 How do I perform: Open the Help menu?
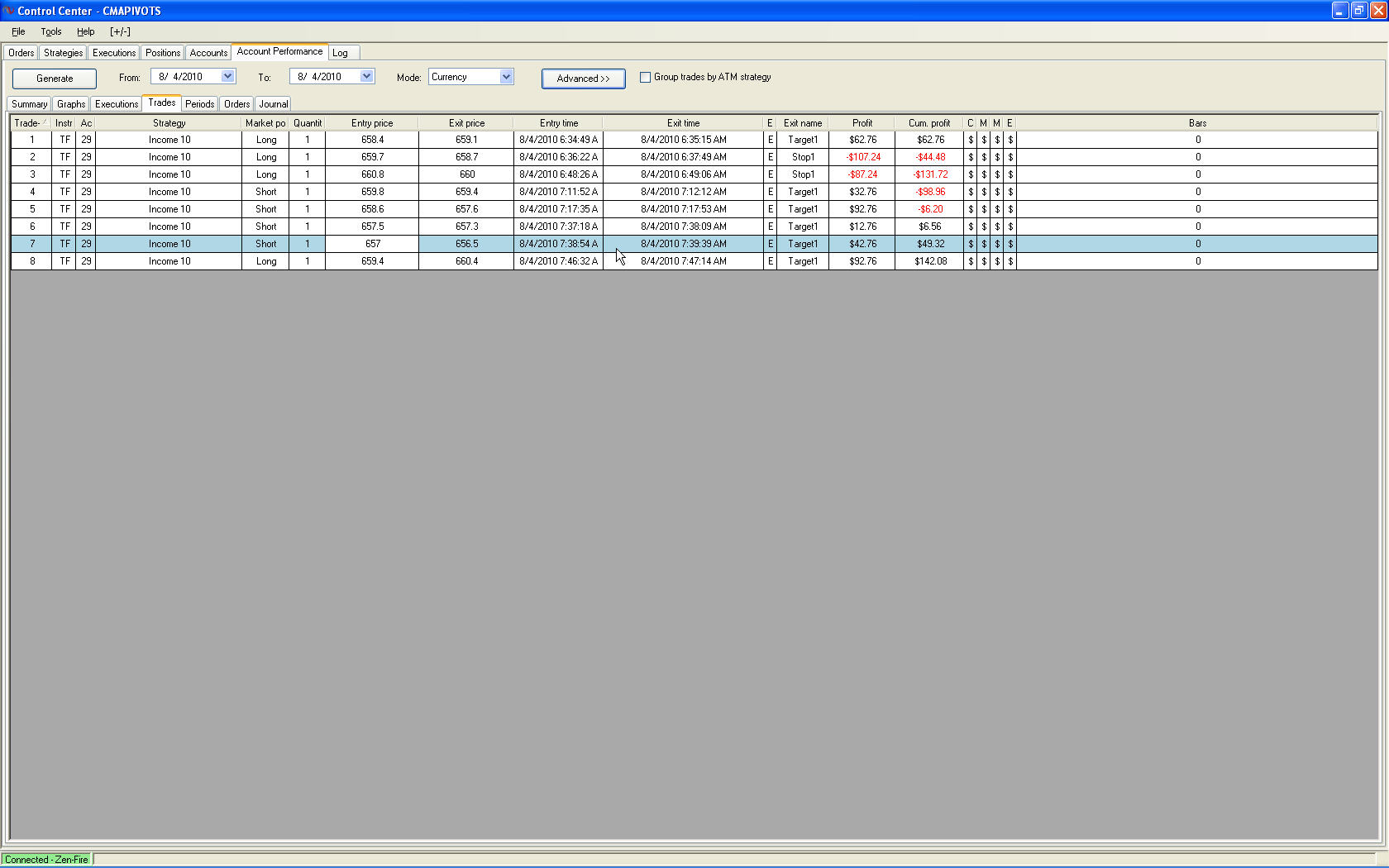point(86,31)
